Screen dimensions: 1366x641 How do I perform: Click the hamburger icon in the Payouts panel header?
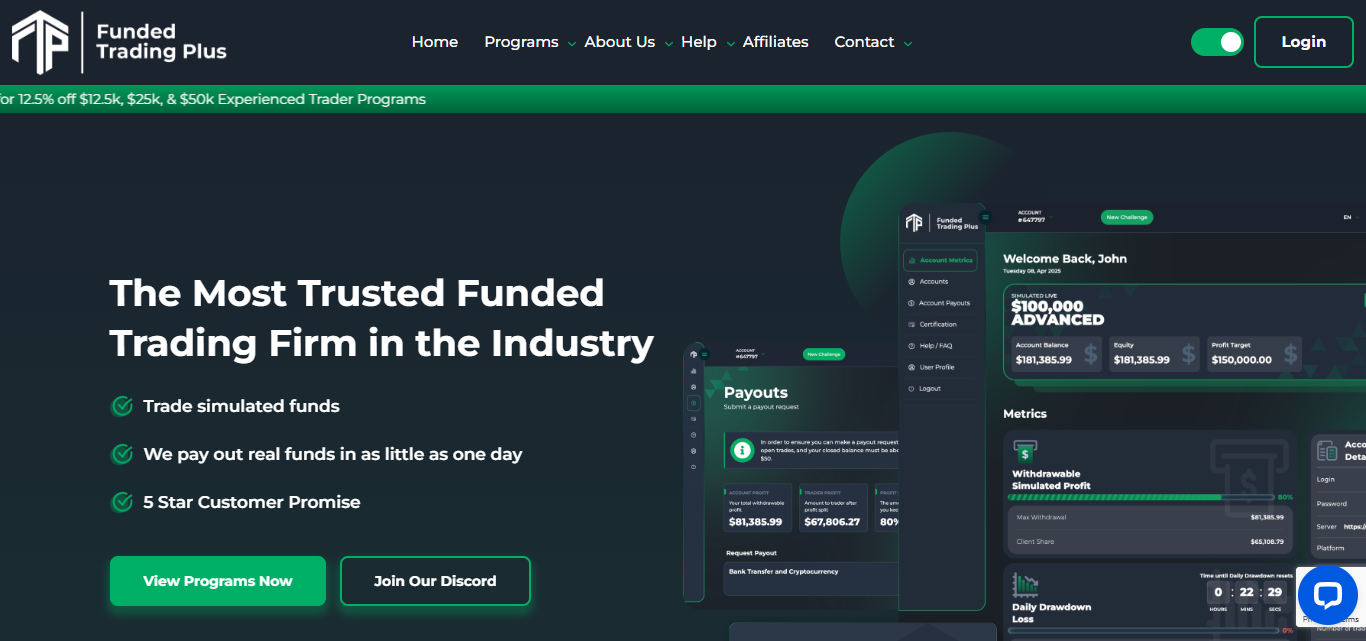(x=704, y=354)
